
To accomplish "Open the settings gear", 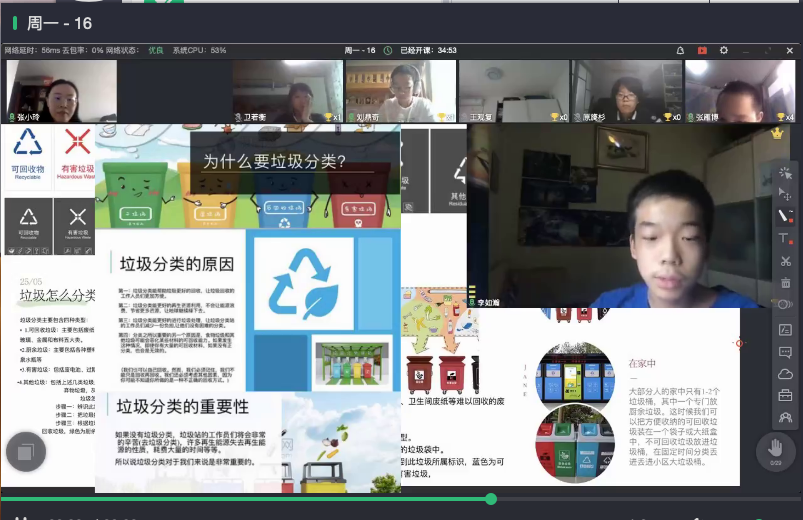I will 724,50.
